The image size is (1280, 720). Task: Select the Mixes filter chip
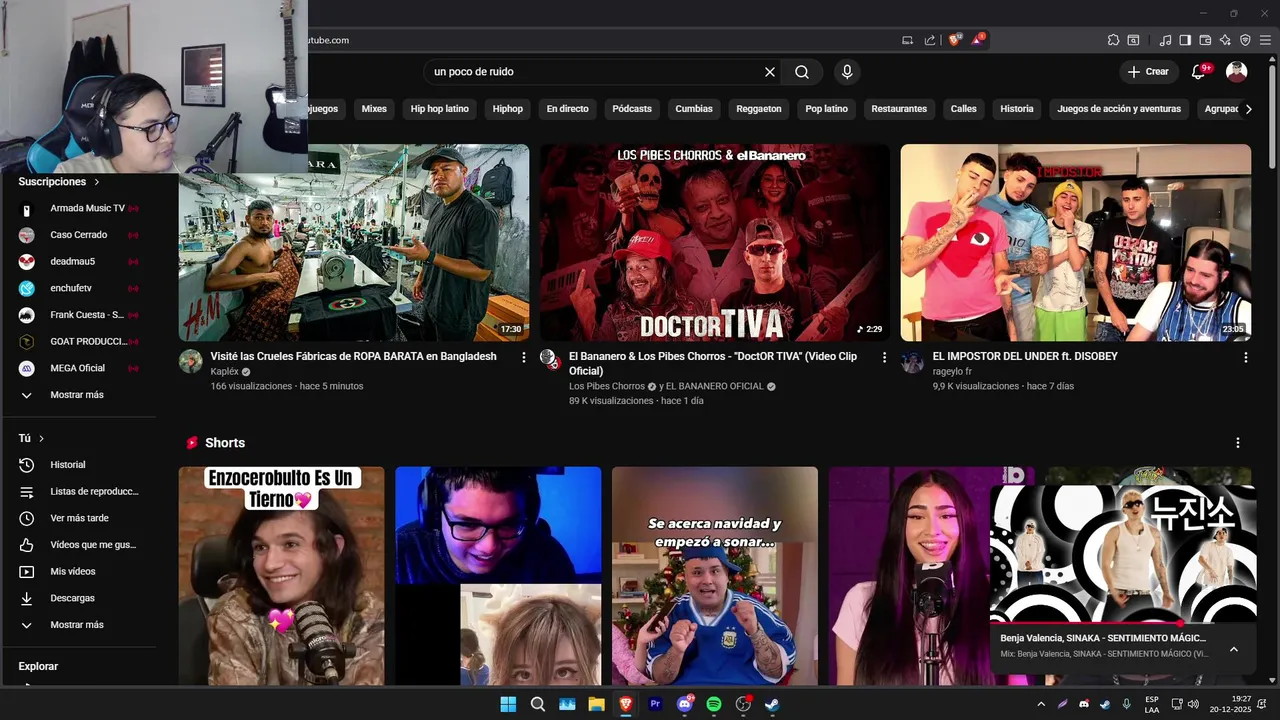pos(374,109)
